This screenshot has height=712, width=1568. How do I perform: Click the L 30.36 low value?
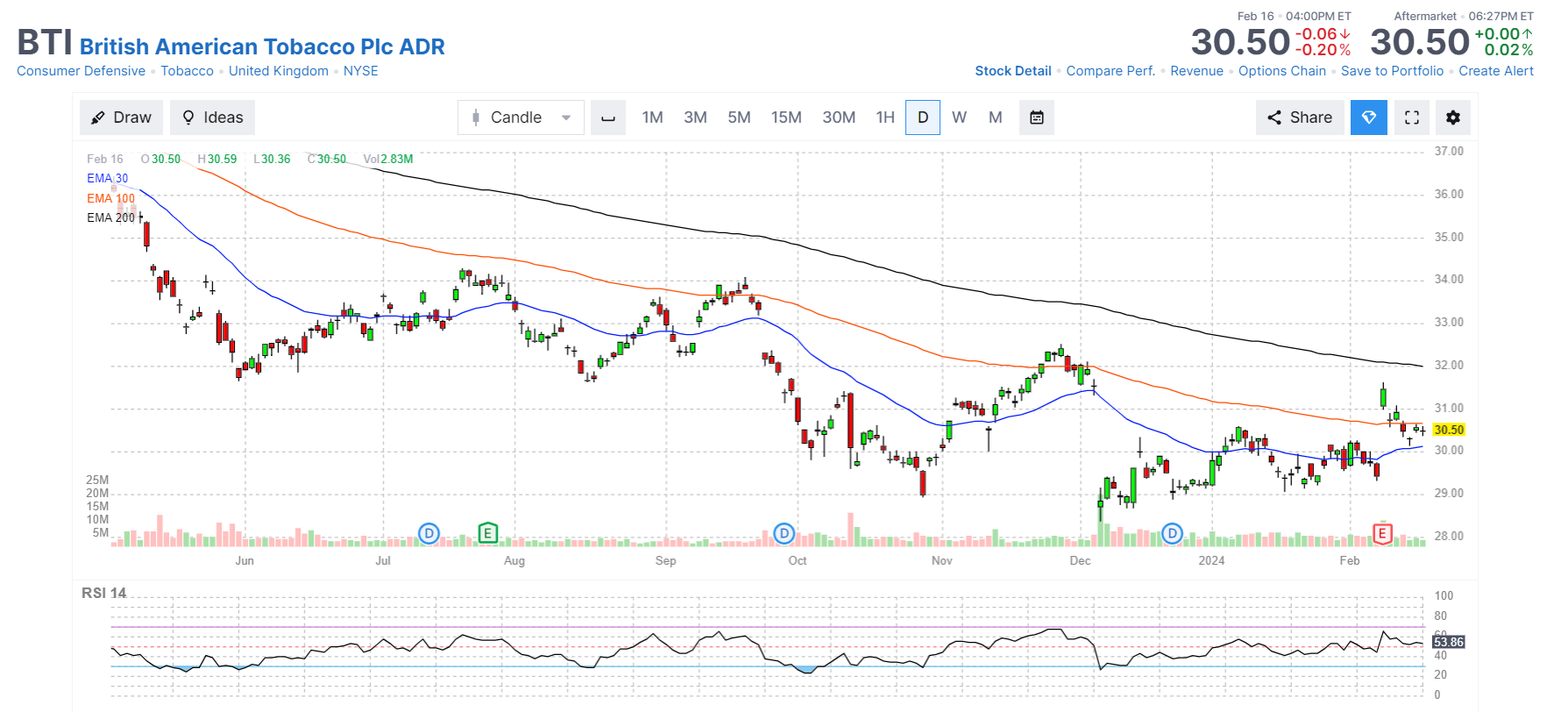[272, 159]
